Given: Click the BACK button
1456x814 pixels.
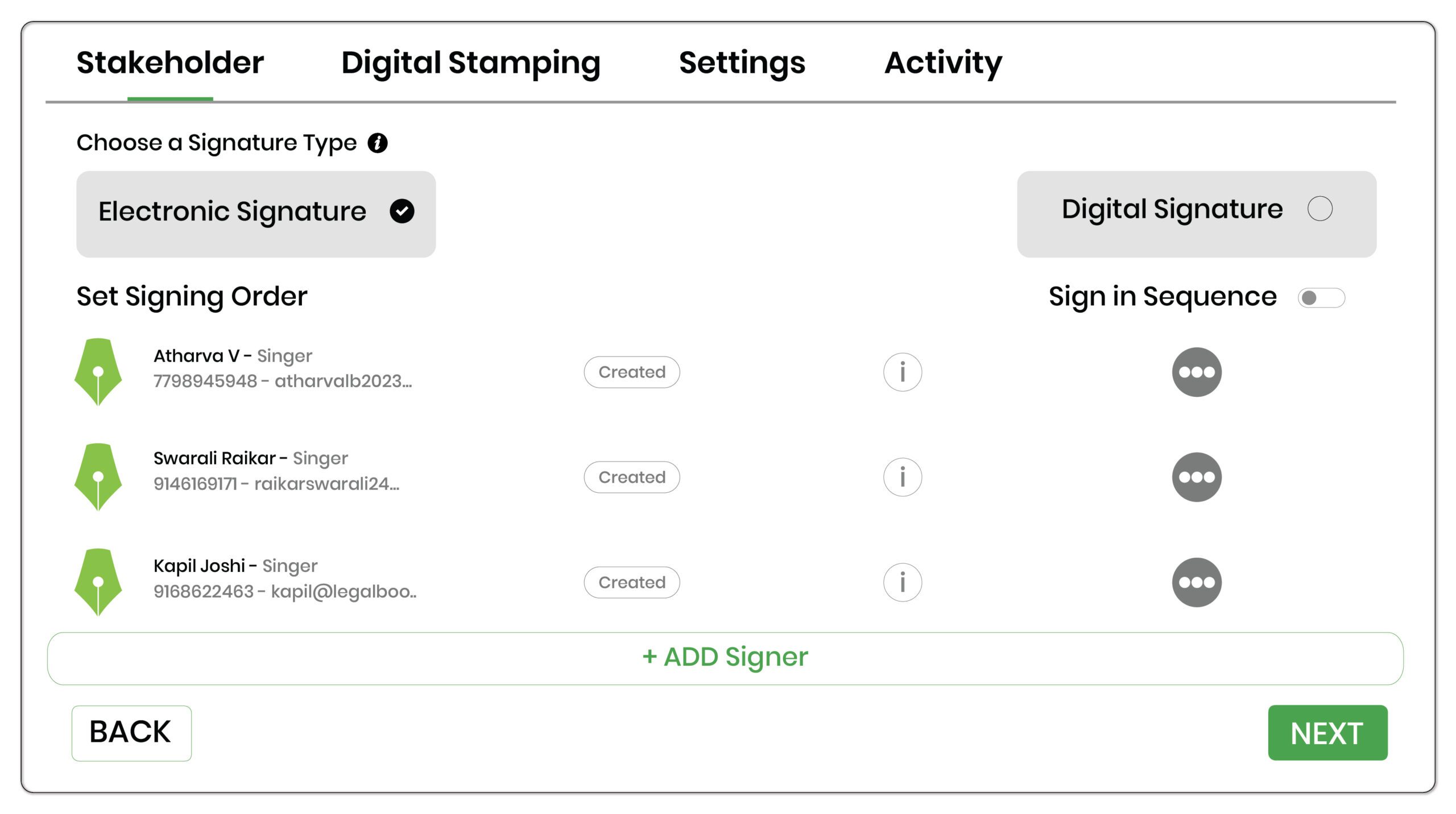Looking at the screenshot, I should pyautogui.click(x=131, y=733).
